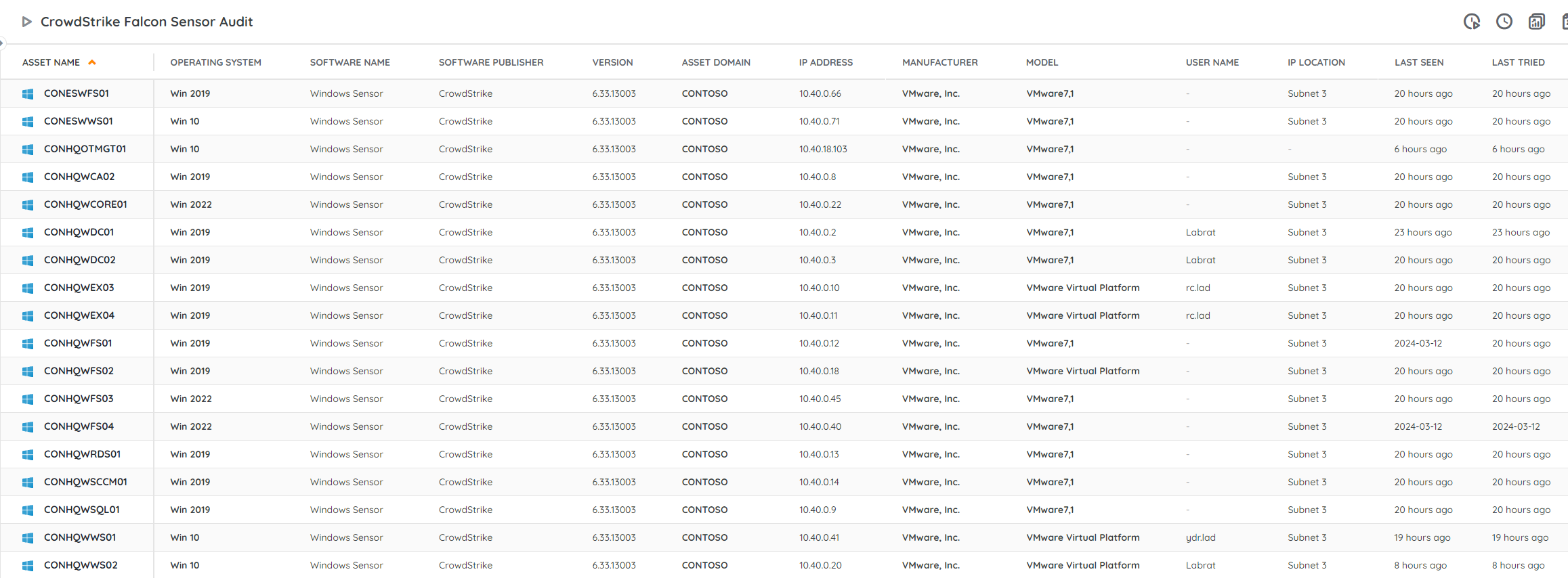Image resolution: width=1568 pixels, height=578 pixels.
Task: Sort by the Model column header
Action: [1042, 62]
